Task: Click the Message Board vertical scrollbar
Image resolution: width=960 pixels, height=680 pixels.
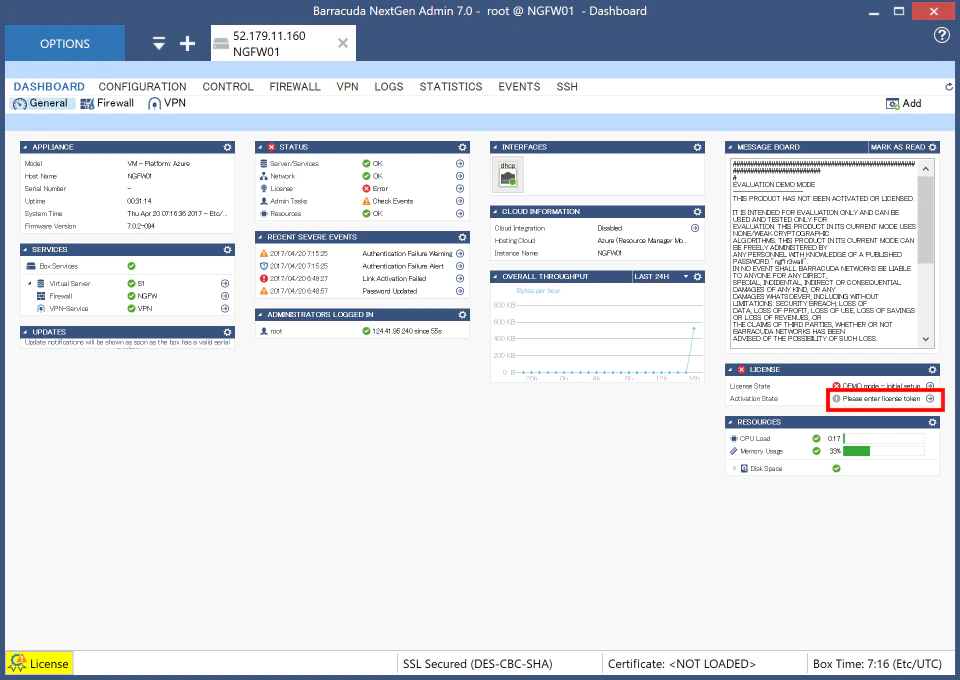Action: point(926,253)
